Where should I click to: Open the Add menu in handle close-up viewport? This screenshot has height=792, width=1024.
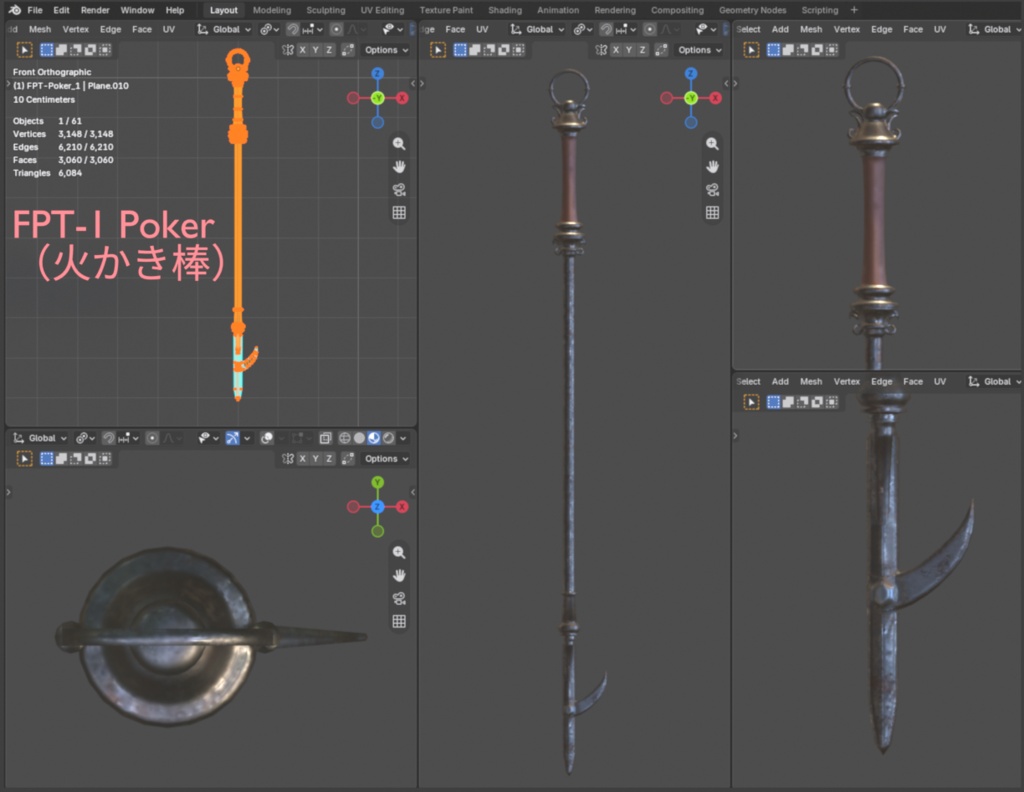[780, 29]
